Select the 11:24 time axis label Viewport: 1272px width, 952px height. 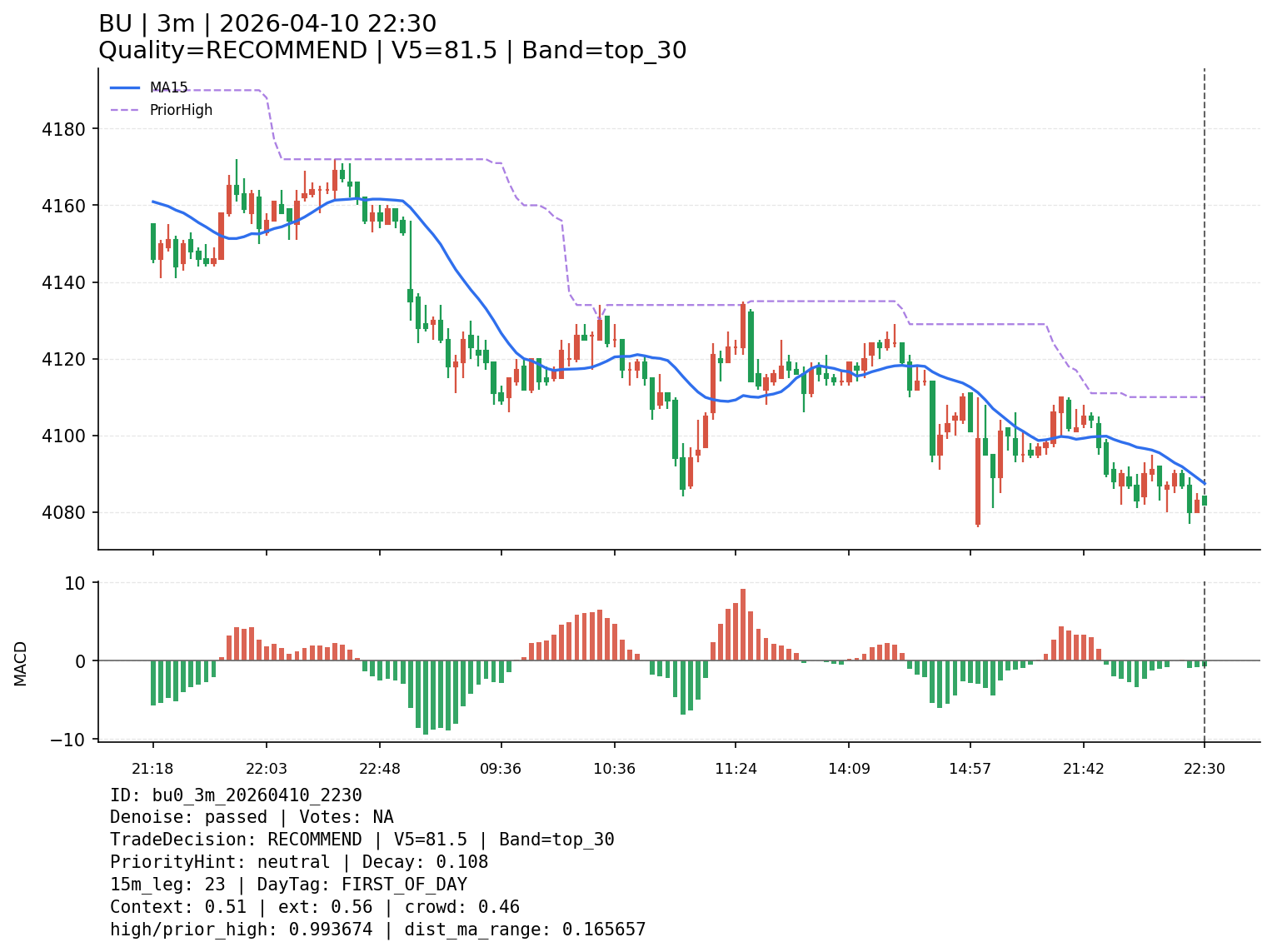(x=736, y=769)
